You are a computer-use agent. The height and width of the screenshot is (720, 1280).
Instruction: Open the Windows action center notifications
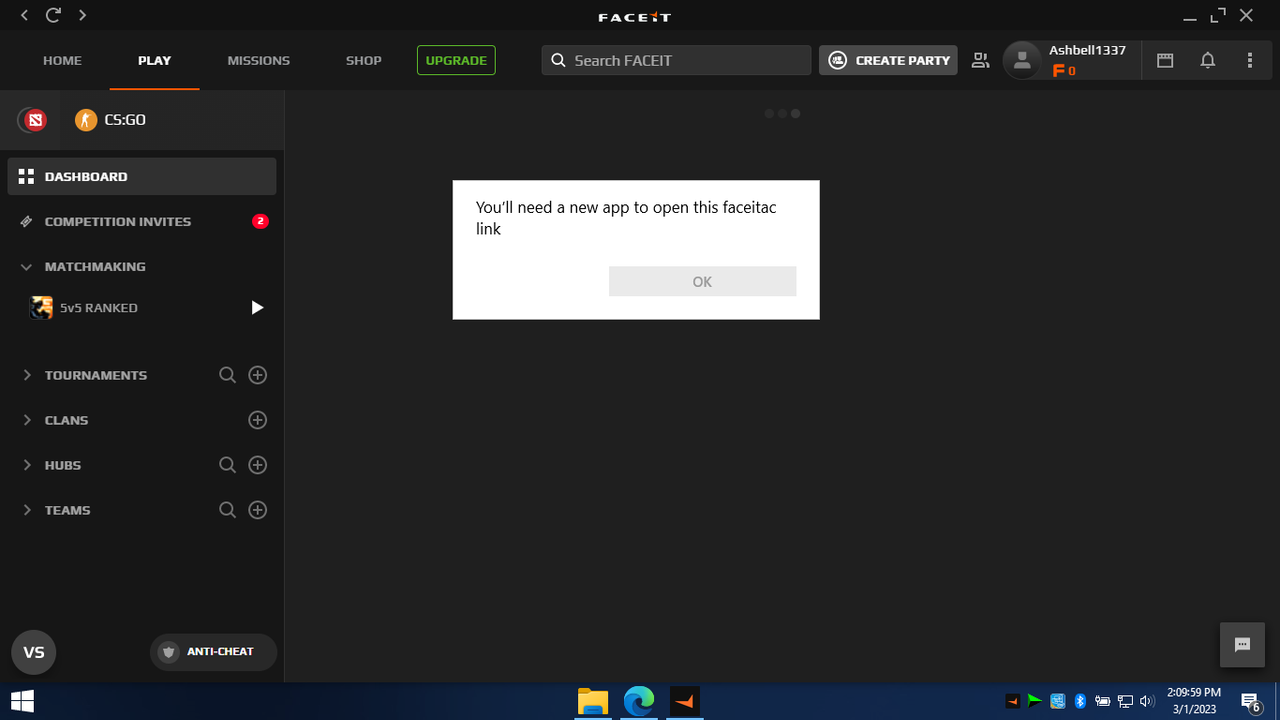pyautogui.click(x=1250, y=702)
